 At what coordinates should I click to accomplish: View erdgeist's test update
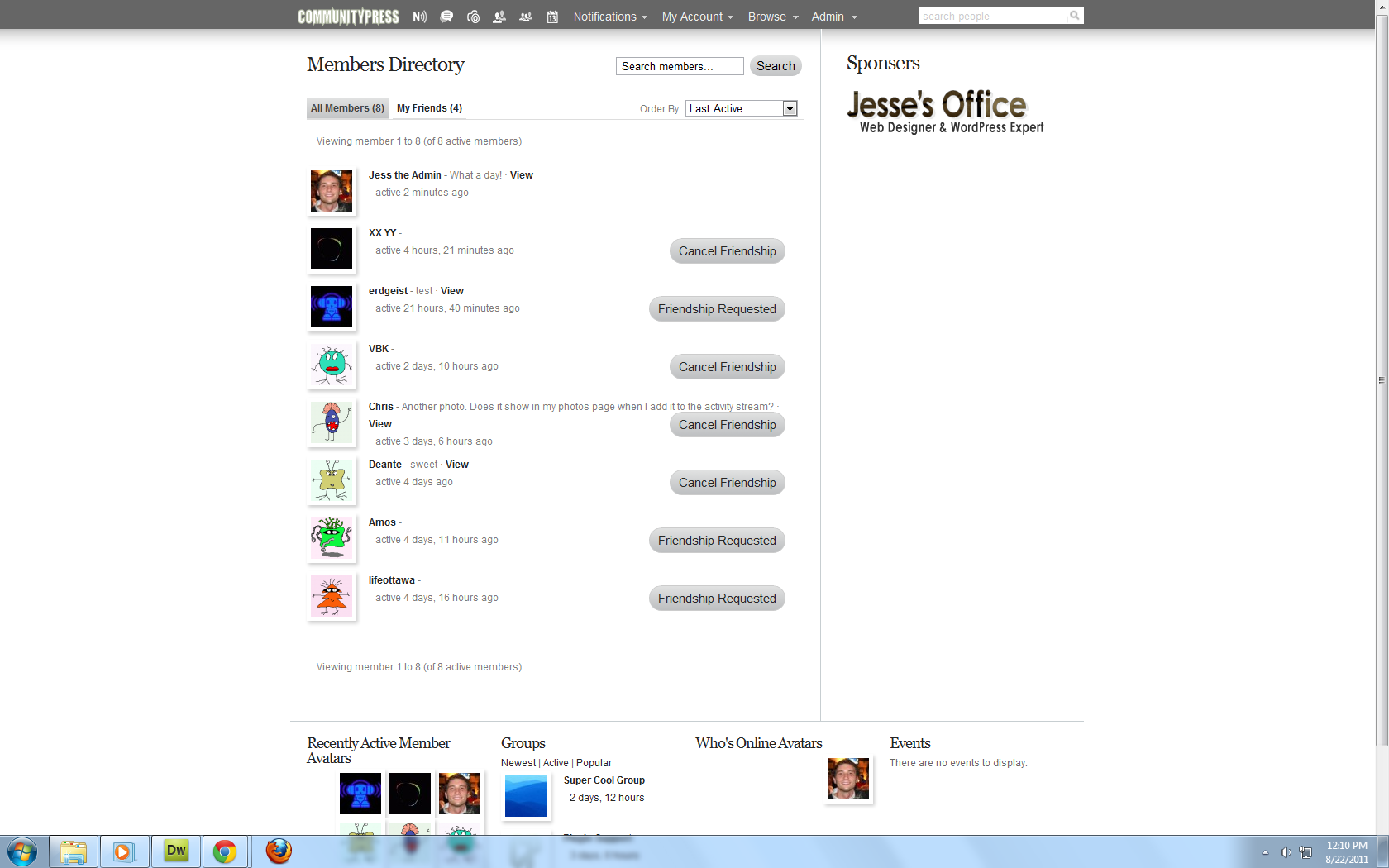coord(452,291)
